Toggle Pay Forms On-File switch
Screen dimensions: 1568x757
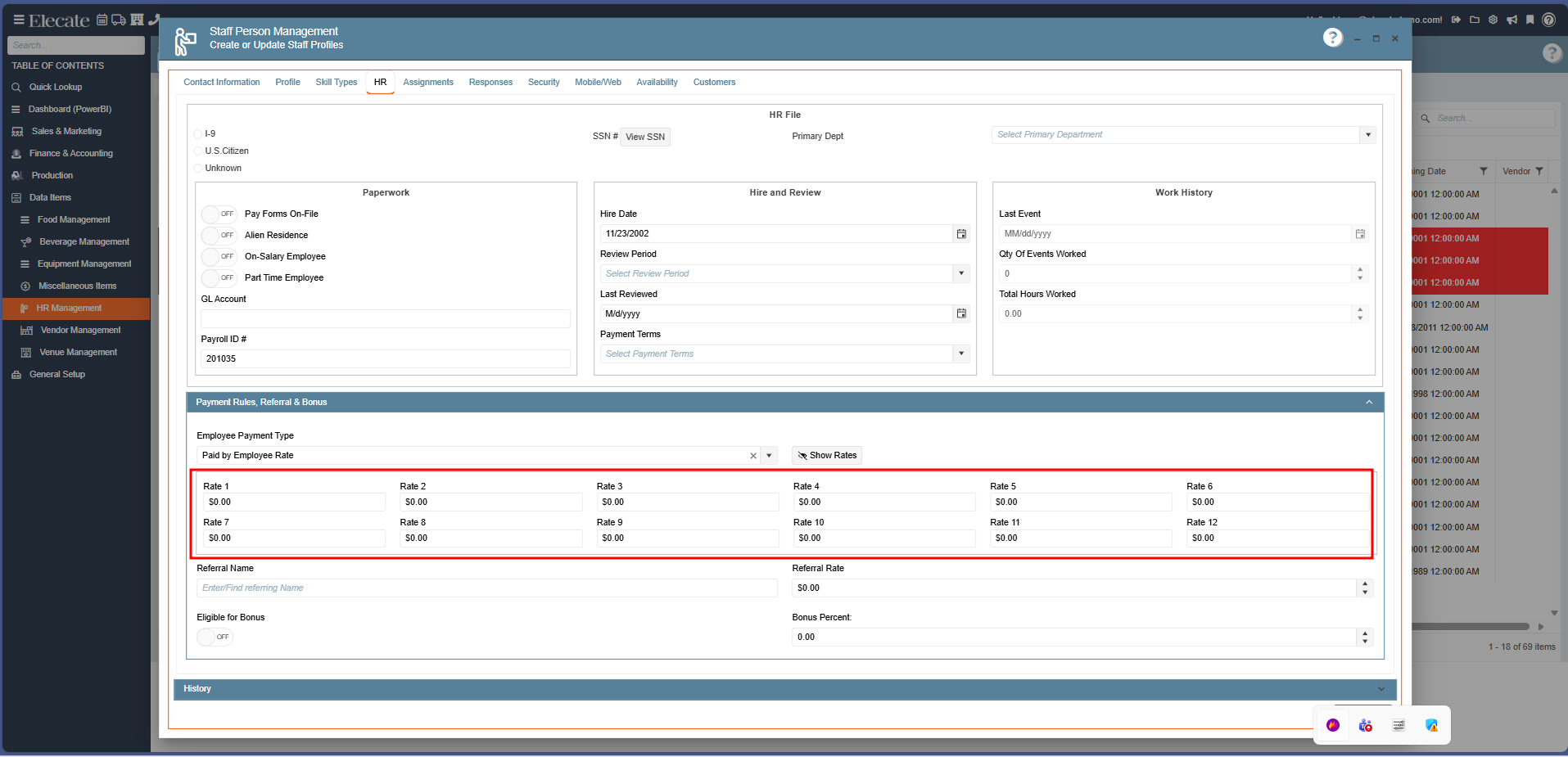click(219, 214)
